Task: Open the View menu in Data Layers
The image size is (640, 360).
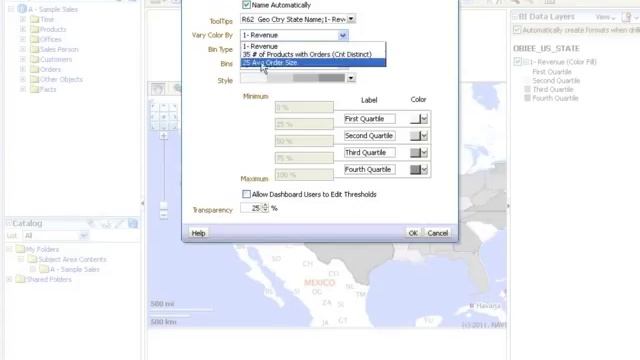Action: (605, 17)
